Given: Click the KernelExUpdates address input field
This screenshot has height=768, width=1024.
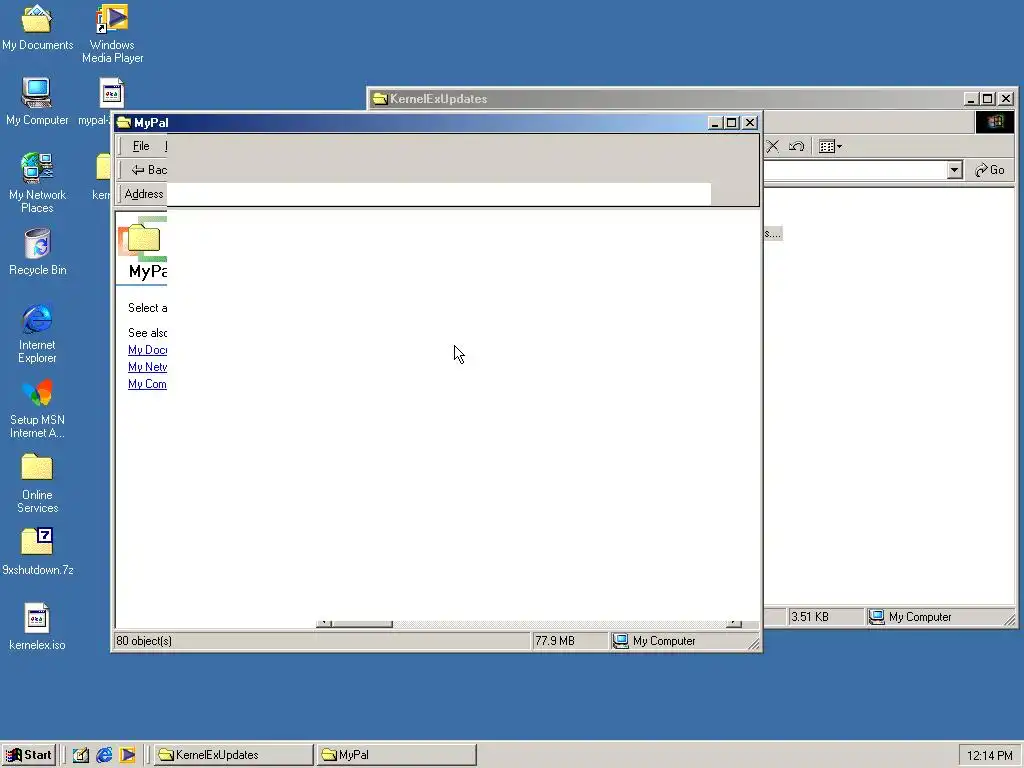Looking at the screenshot, I should click(x=856, y=170).
